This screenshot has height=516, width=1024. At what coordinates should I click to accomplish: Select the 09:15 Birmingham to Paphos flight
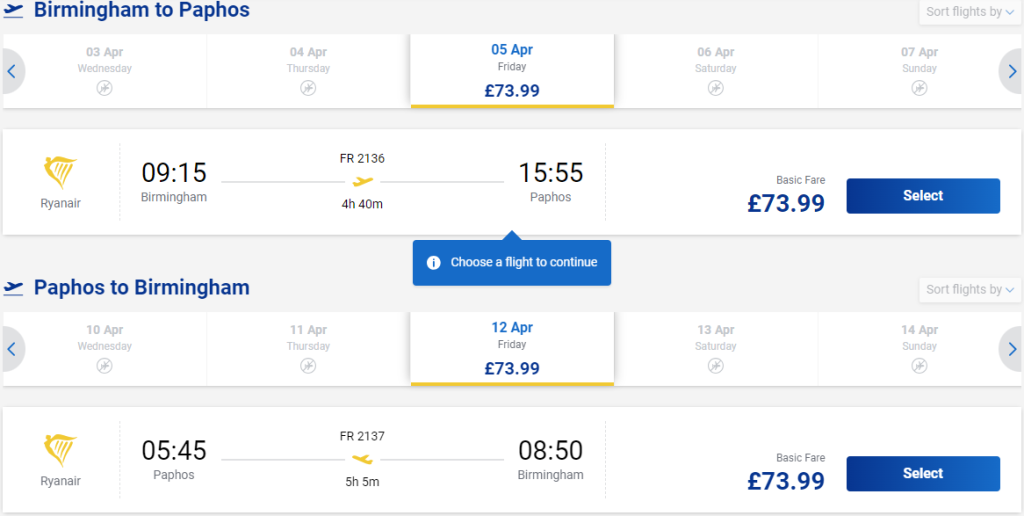pos(923,196)
